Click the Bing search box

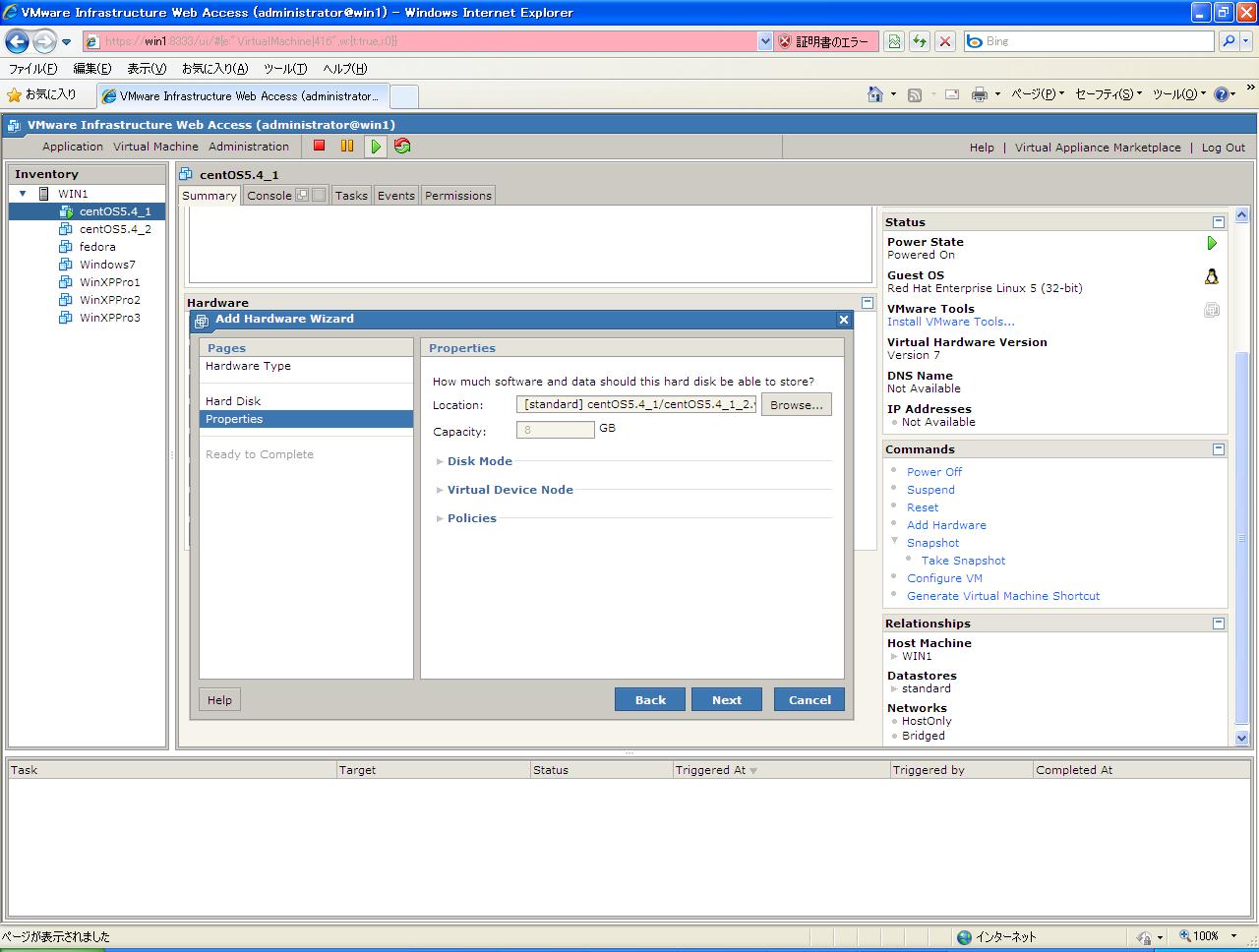[1090, 41]
